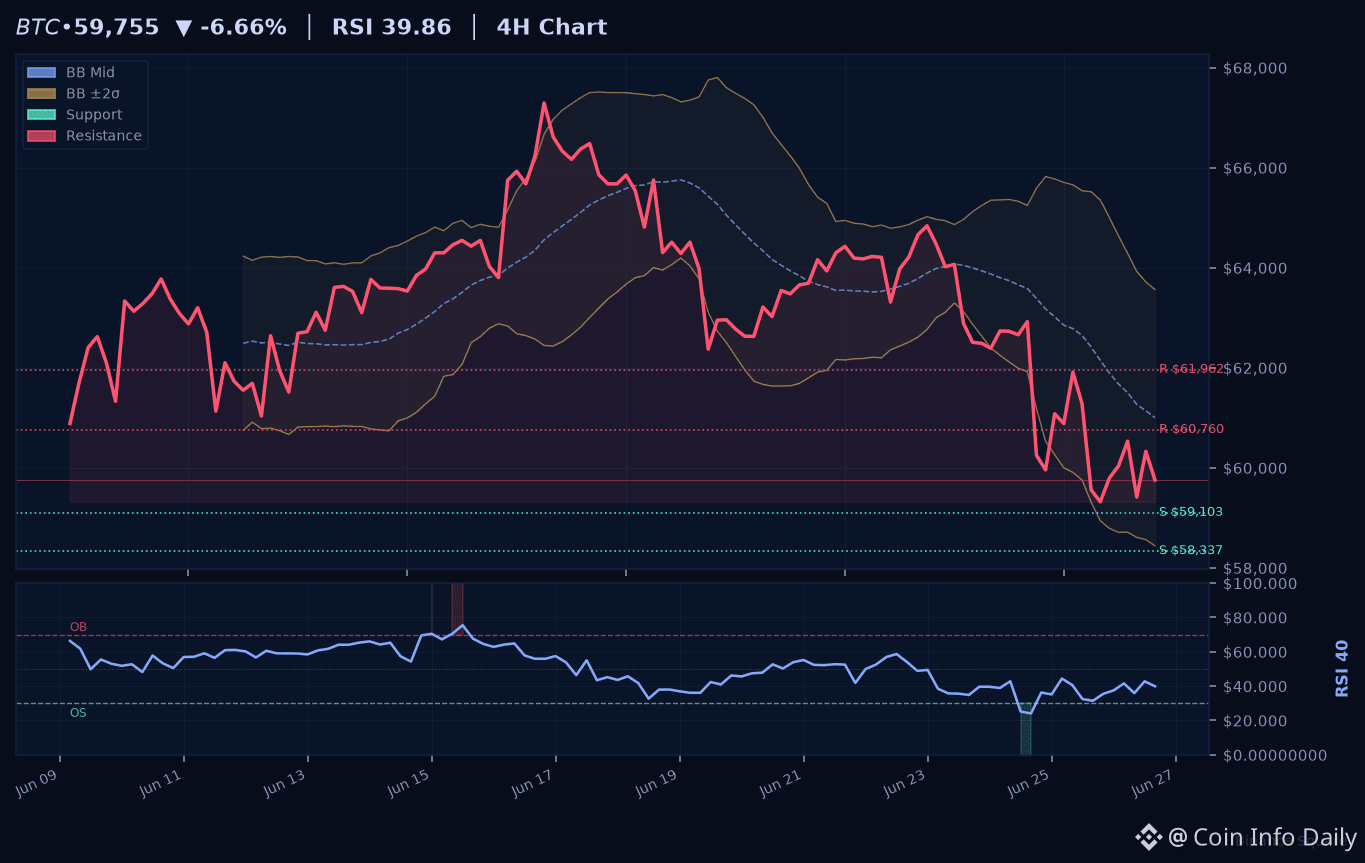Screen dimensions: 1365x863
Task: Select the "S $59,103" support level label
Action: [x=1191, y=512]
